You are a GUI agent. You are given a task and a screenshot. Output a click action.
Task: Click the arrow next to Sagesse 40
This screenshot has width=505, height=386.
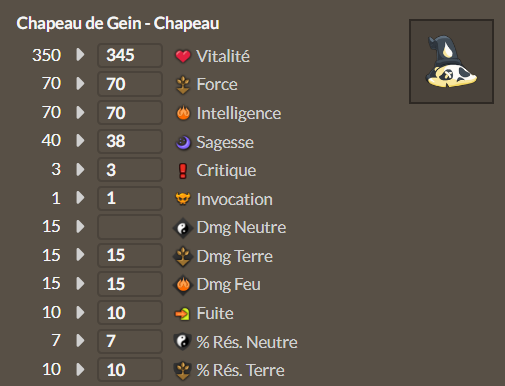point(80,140)
